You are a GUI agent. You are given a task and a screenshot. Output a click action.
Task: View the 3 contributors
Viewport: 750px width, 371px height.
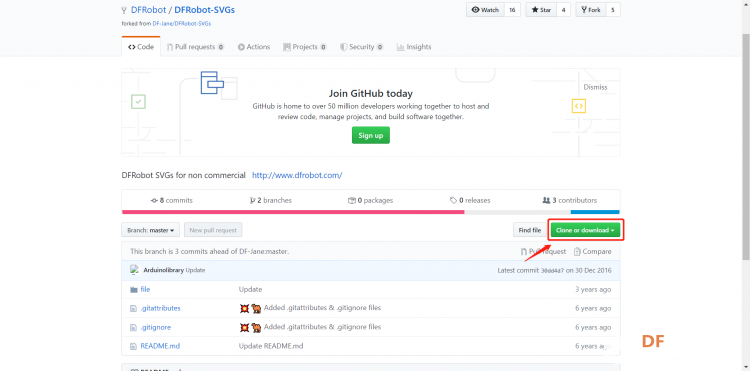(x=570, y=200)
